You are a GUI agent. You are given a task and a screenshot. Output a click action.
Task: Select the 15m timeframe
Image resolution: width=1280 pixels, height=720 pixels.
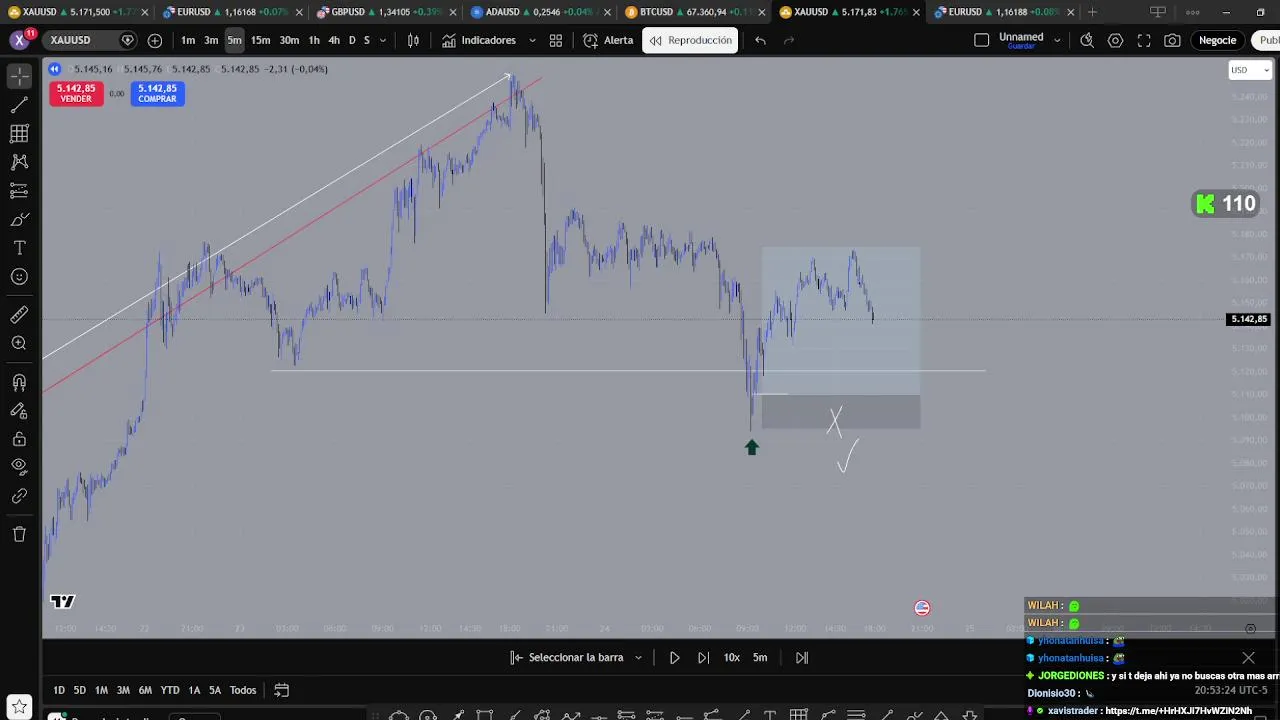coord(260,40)
